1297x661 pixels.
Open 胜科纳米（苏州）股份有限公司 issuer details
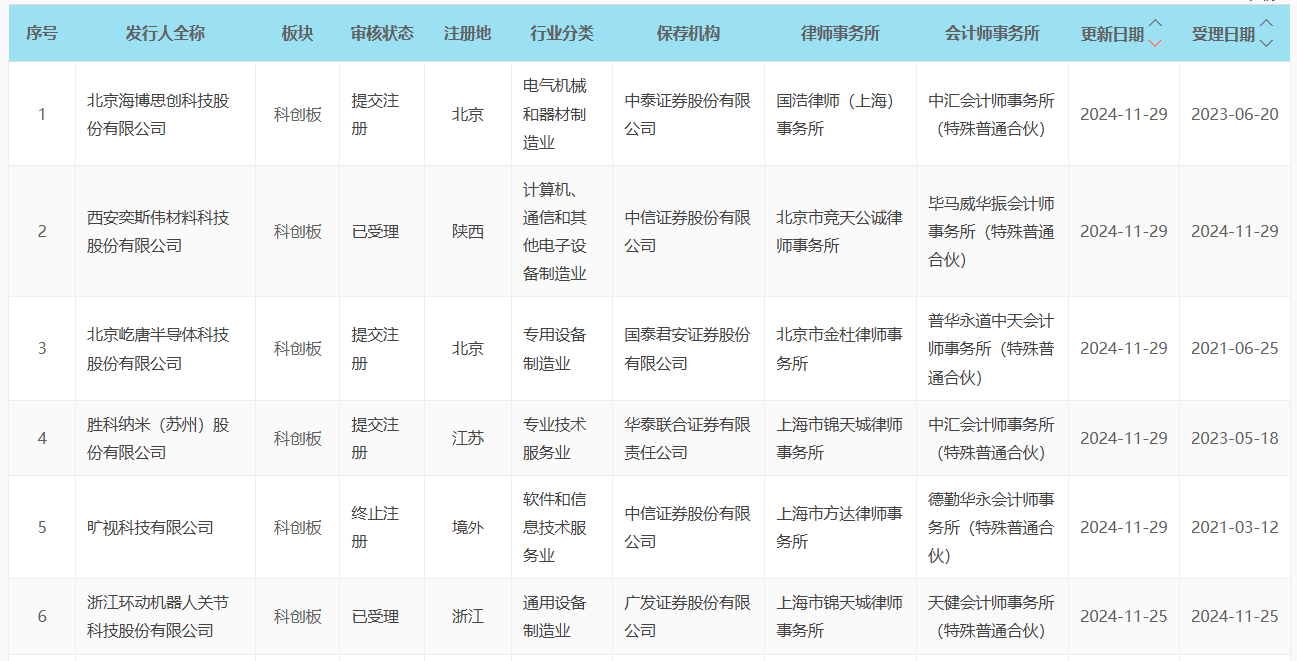(x=158, y=438)
